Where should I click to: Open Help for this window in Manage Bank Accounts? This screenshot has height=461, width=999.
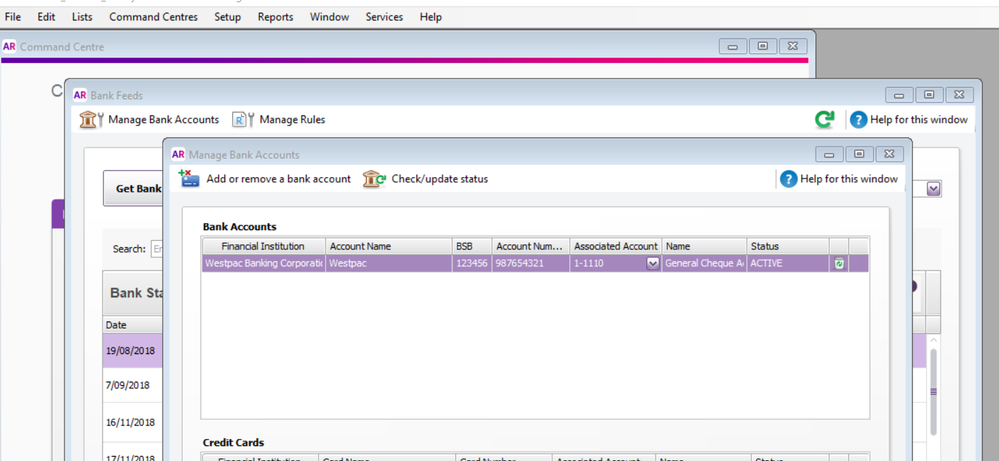[x=838, y=179]
